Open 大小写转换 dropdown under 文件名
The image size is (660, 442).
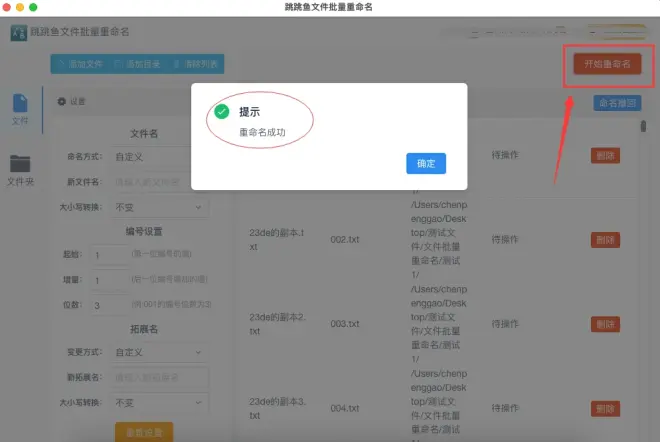[x=160, y=208]
